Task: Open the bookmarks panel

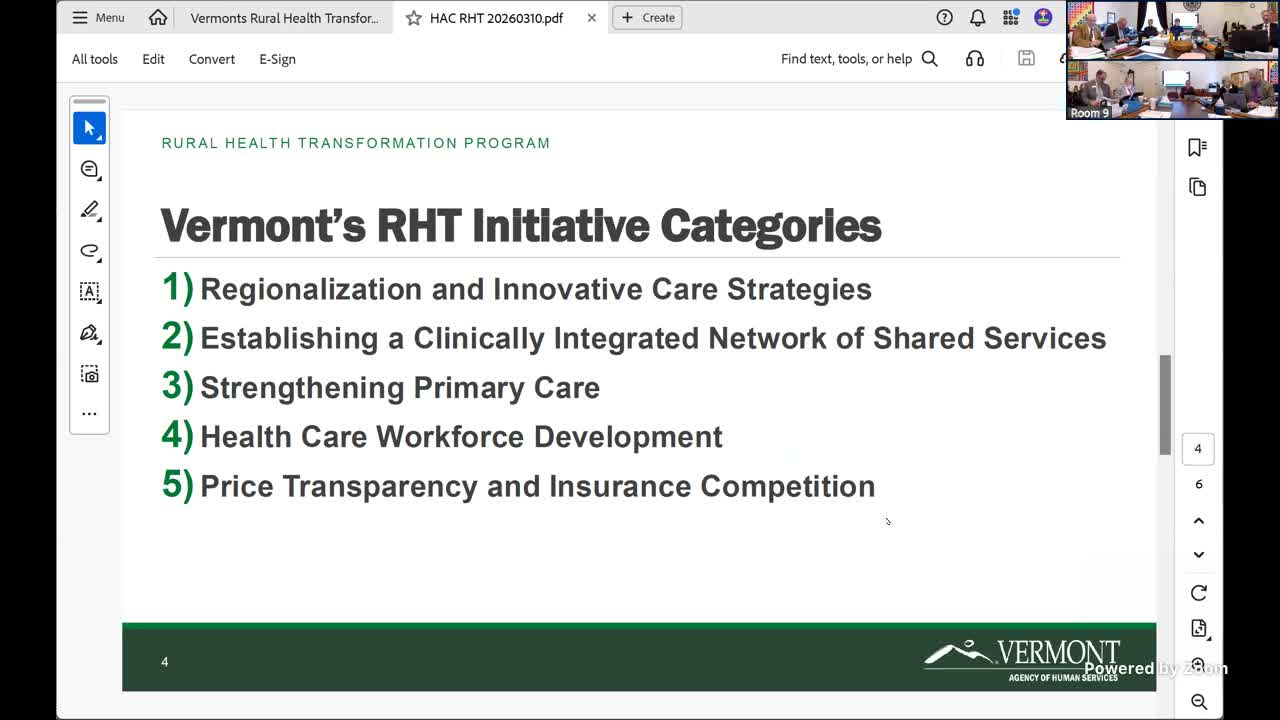Action: pyautogui.click(x=1198, y=146)
